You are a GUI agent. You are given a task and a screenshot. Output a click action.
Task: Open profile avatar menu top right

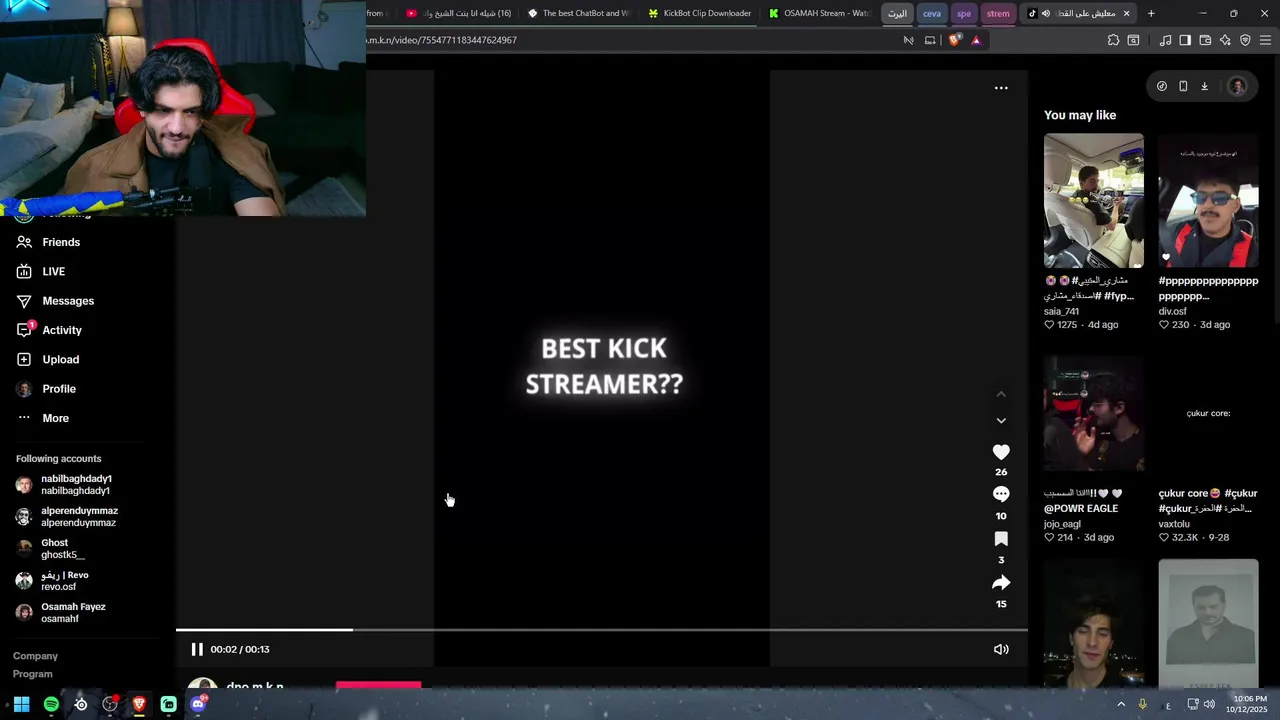tap(1237, 86)
